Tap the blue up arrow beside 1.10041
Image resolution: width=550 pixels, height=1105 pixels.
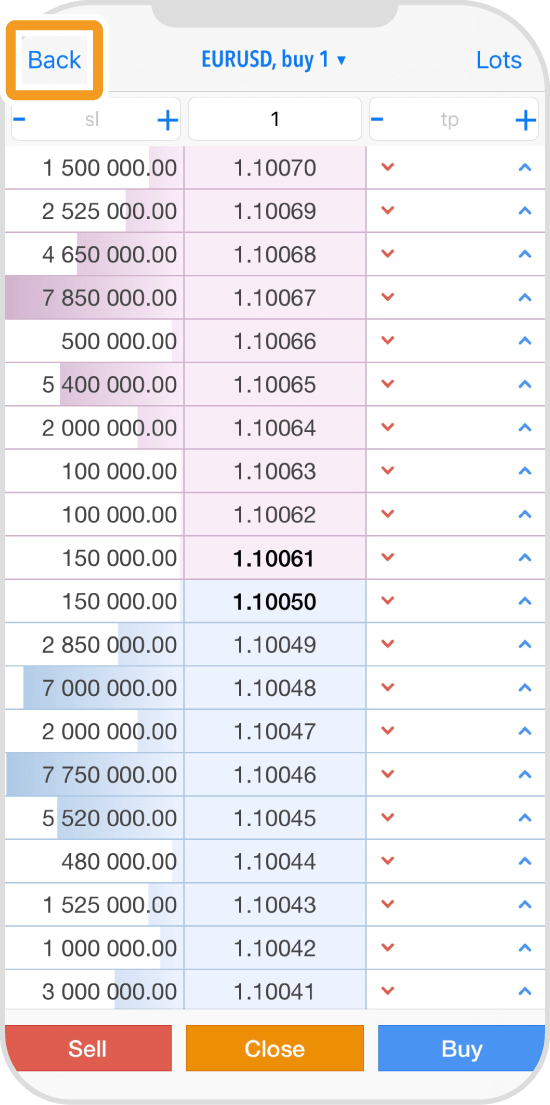(524, 992)
